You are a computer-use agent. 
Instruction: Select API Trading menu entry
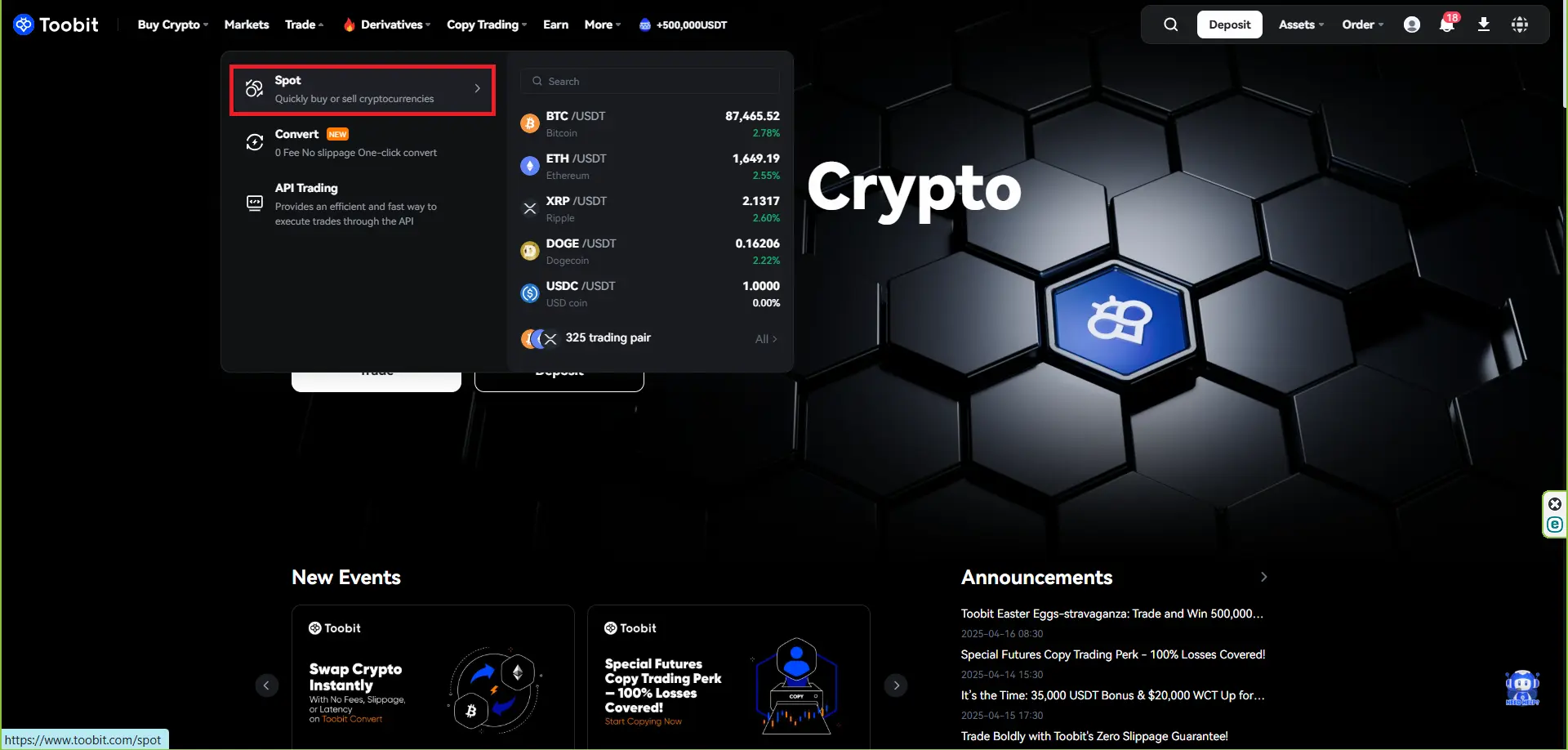point(356,203)
